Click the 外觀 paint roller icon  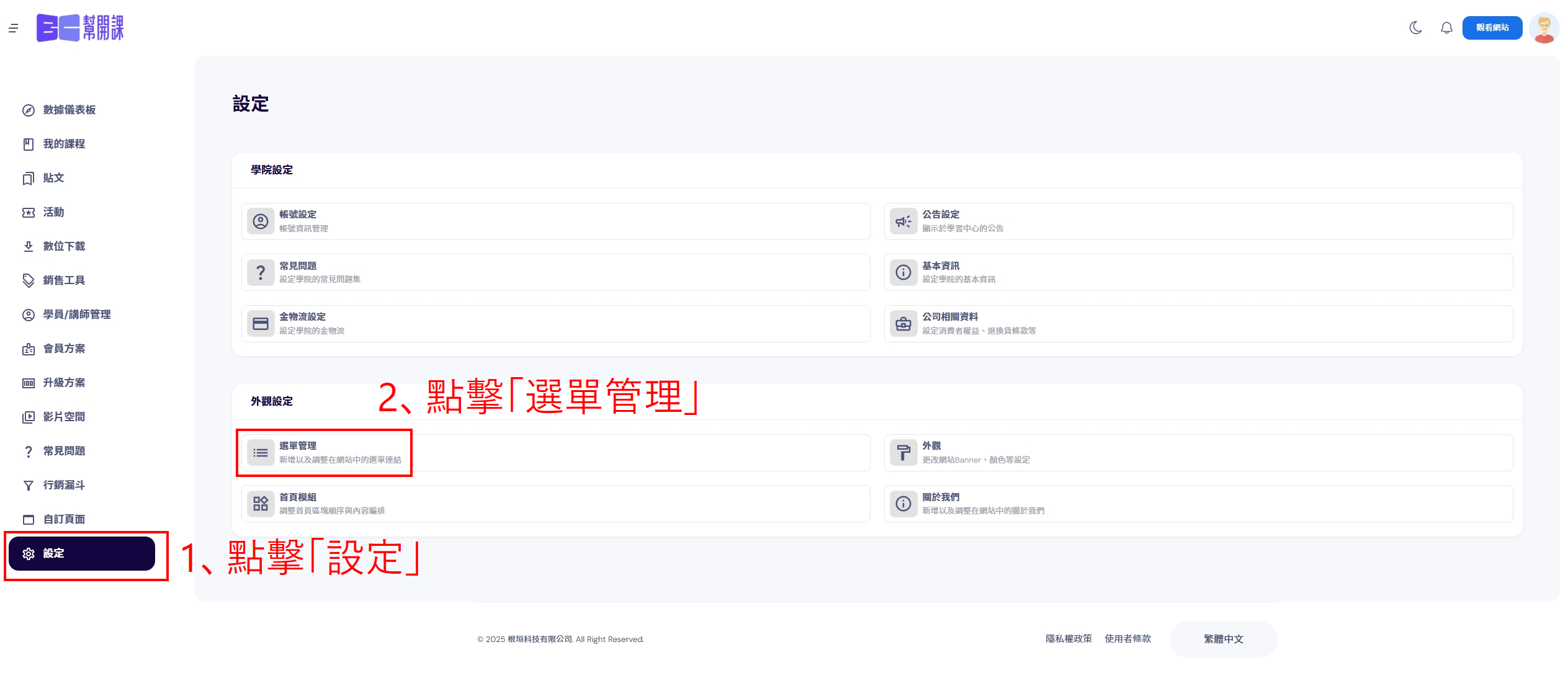point(903,453)
